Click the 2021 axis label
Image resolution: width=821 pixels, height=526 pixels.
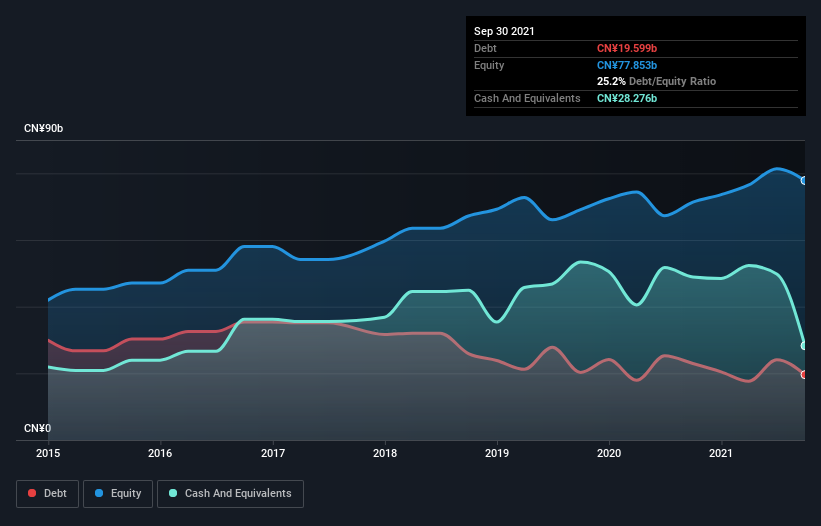tap(721, 453)
